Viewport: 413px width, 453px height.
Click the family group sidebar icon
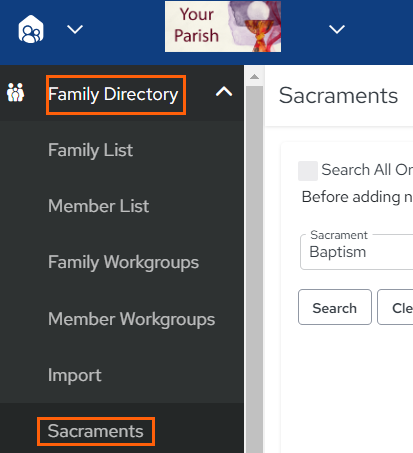[x=15, y=92]
